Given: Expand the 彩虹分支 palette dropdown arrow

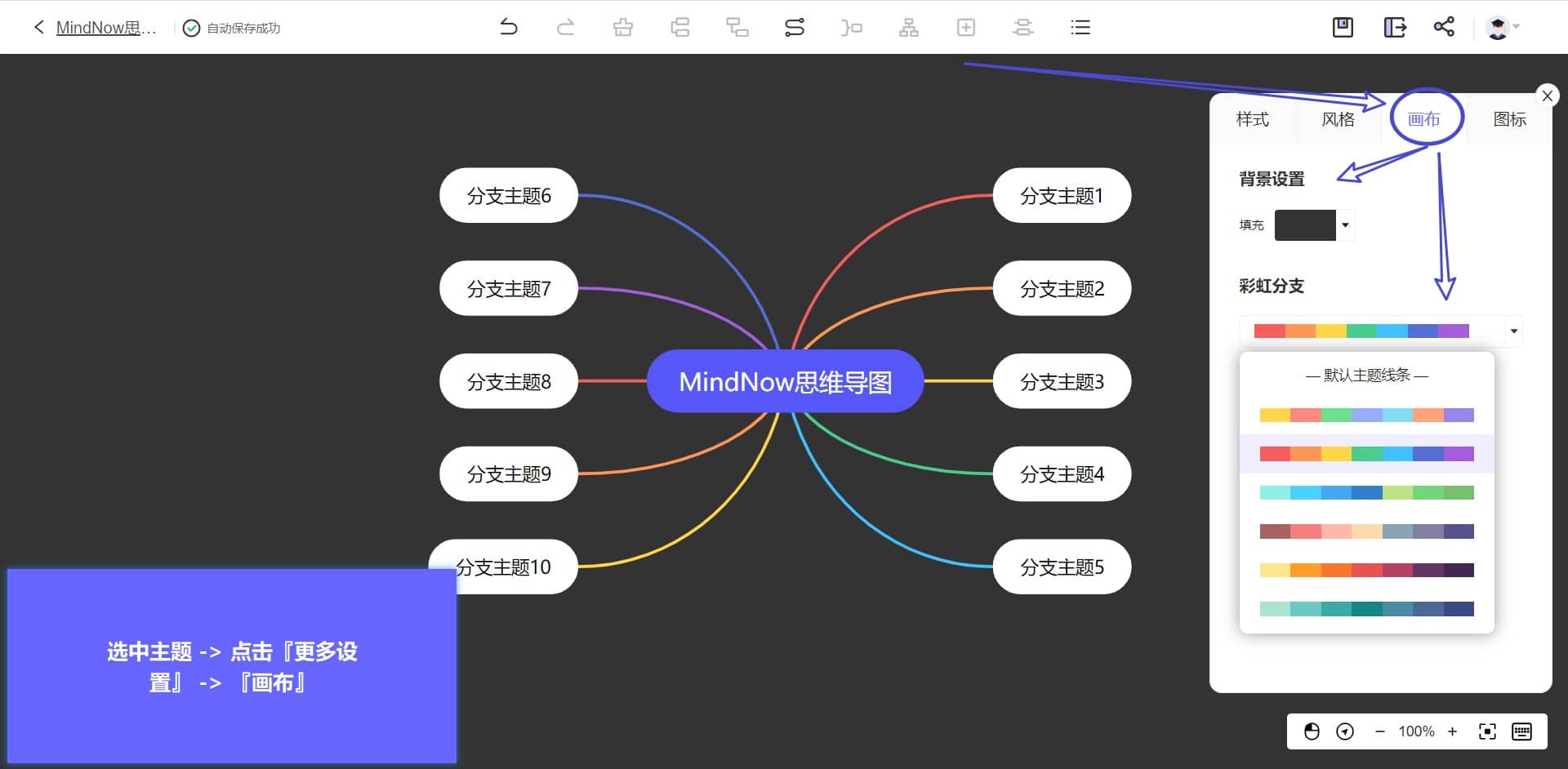Looking at the screenshot, I should click(1513, 331).
